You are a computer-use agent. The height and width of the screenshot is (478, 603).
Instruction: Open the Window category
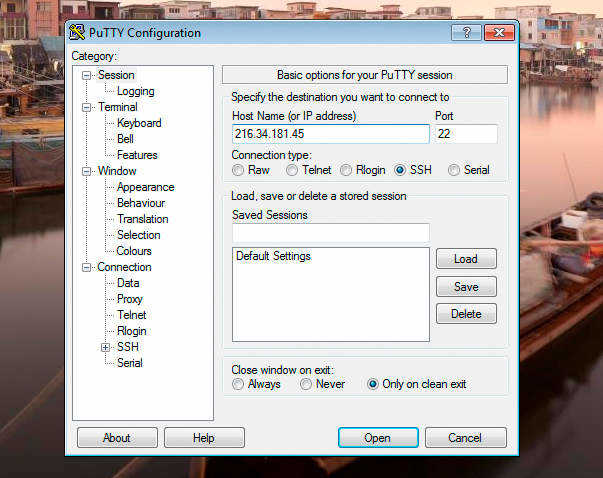[117, 171]
